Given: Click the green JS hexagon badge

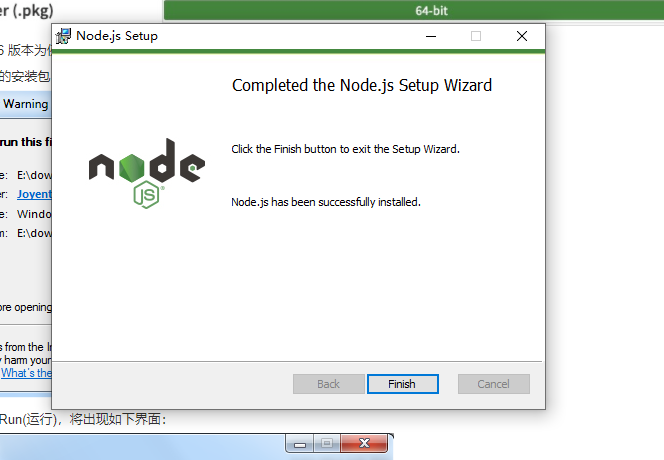Looking at the screenshot, I should (x=147, y=194).
